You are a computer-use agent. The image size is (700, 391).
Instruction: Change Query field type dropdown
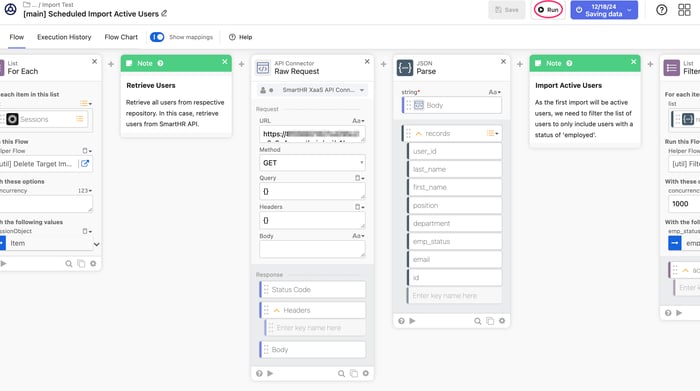[359, 178]
